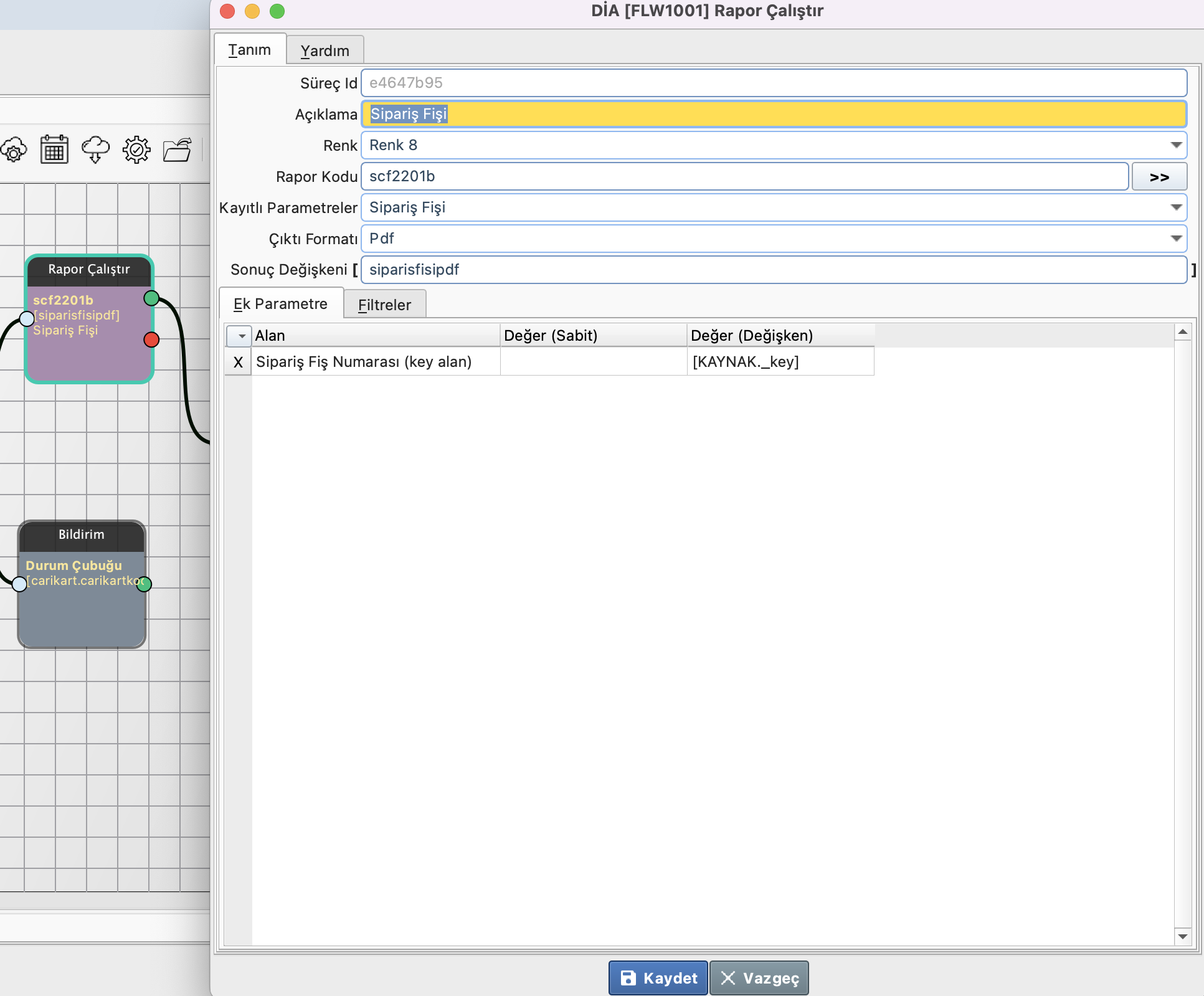Image resolution: width=1204 pixels, height=996 pixels.
Task: Open the Çıktı Formatı dropdown
Action: tap(1175, 239)
